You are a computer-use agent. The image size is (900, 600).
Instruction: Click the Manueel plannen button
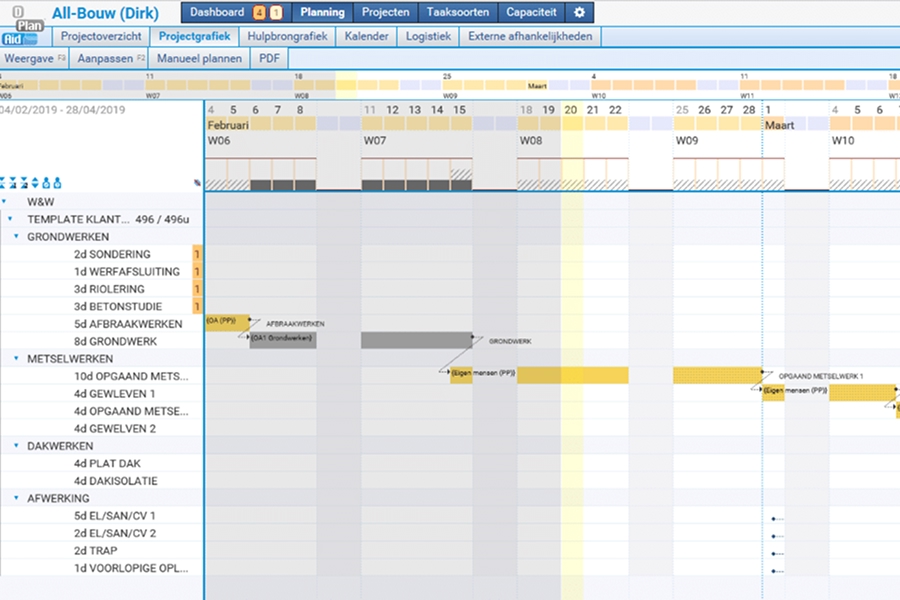199,59
